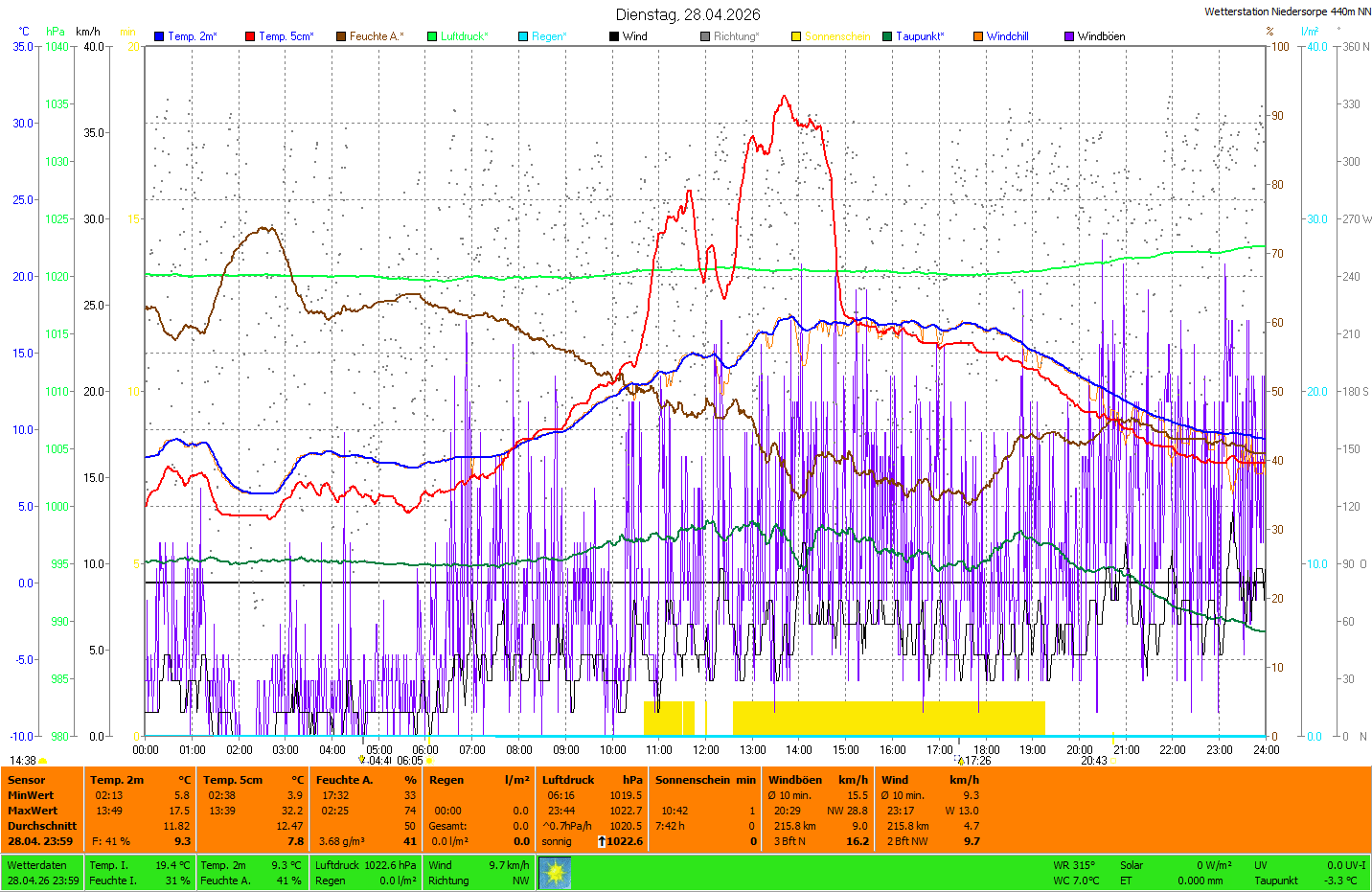This screenshot has height=892, width=1372.
Task: Click the Windböen column header in table
Action: [795, 780]
